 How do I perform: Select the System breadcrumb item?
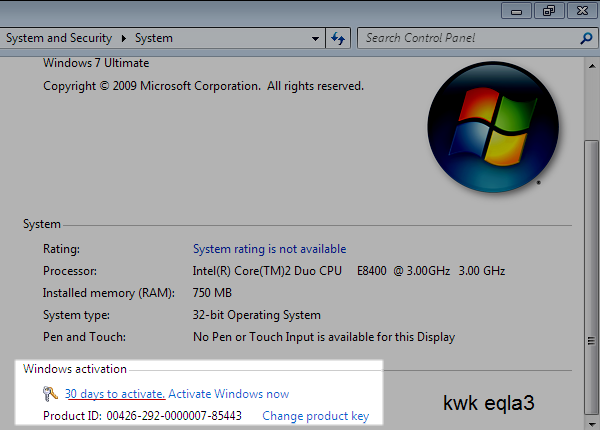click(154, 38)
